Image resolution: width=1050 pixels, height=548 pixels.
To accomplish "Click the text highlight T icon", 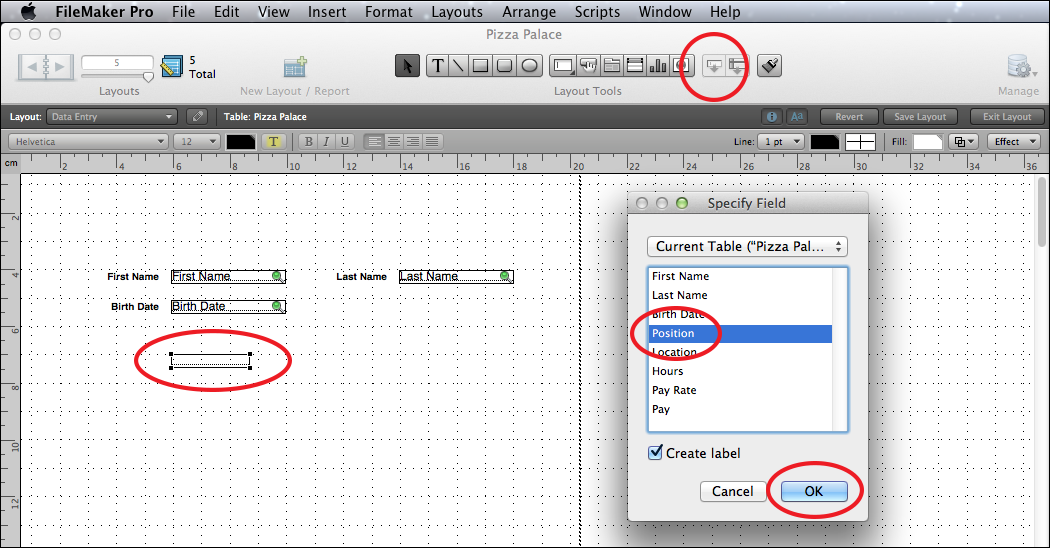I will coord(273,141).
